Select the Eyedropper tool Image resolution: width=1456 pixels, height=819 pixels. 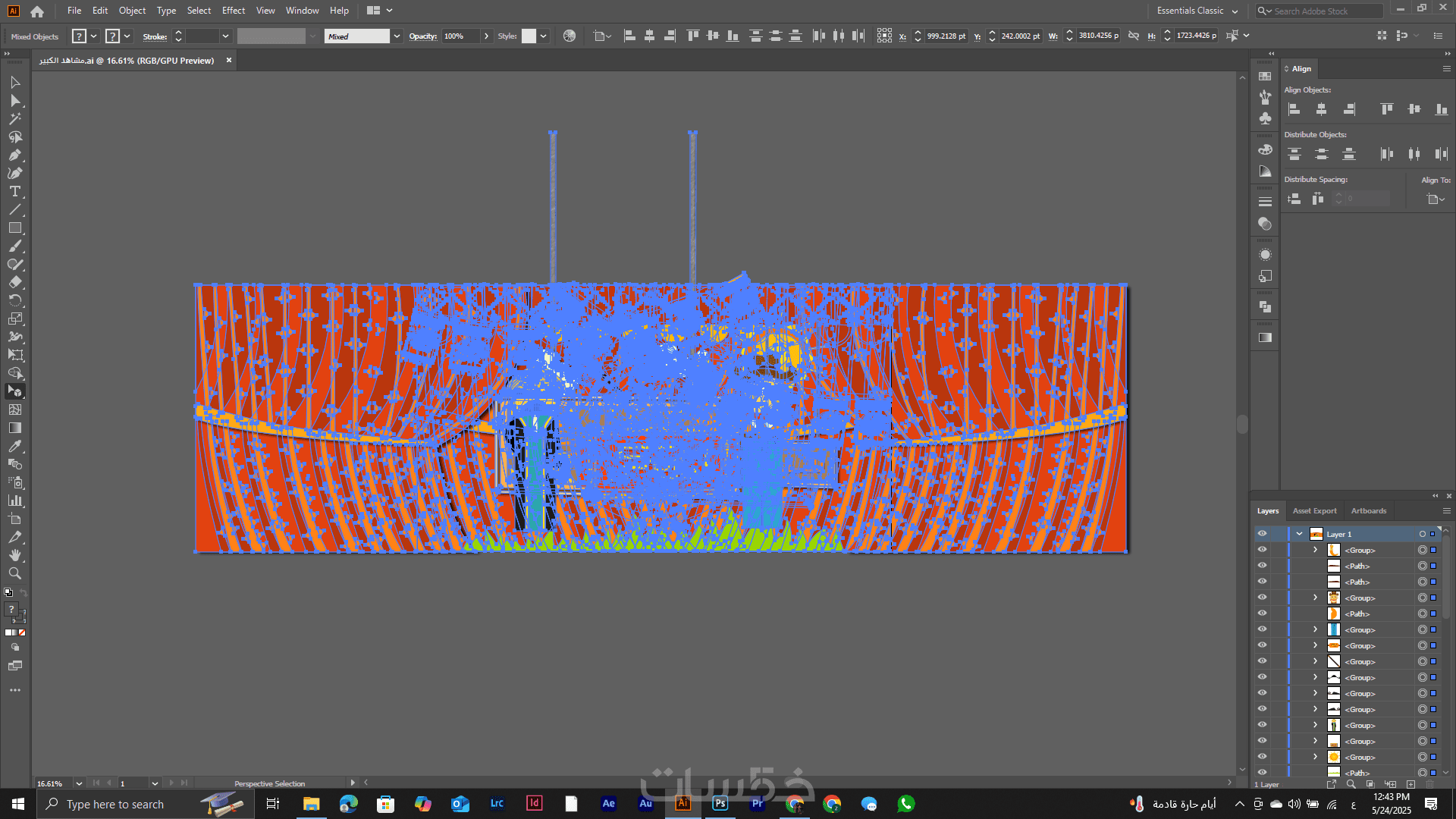[14, 447]
